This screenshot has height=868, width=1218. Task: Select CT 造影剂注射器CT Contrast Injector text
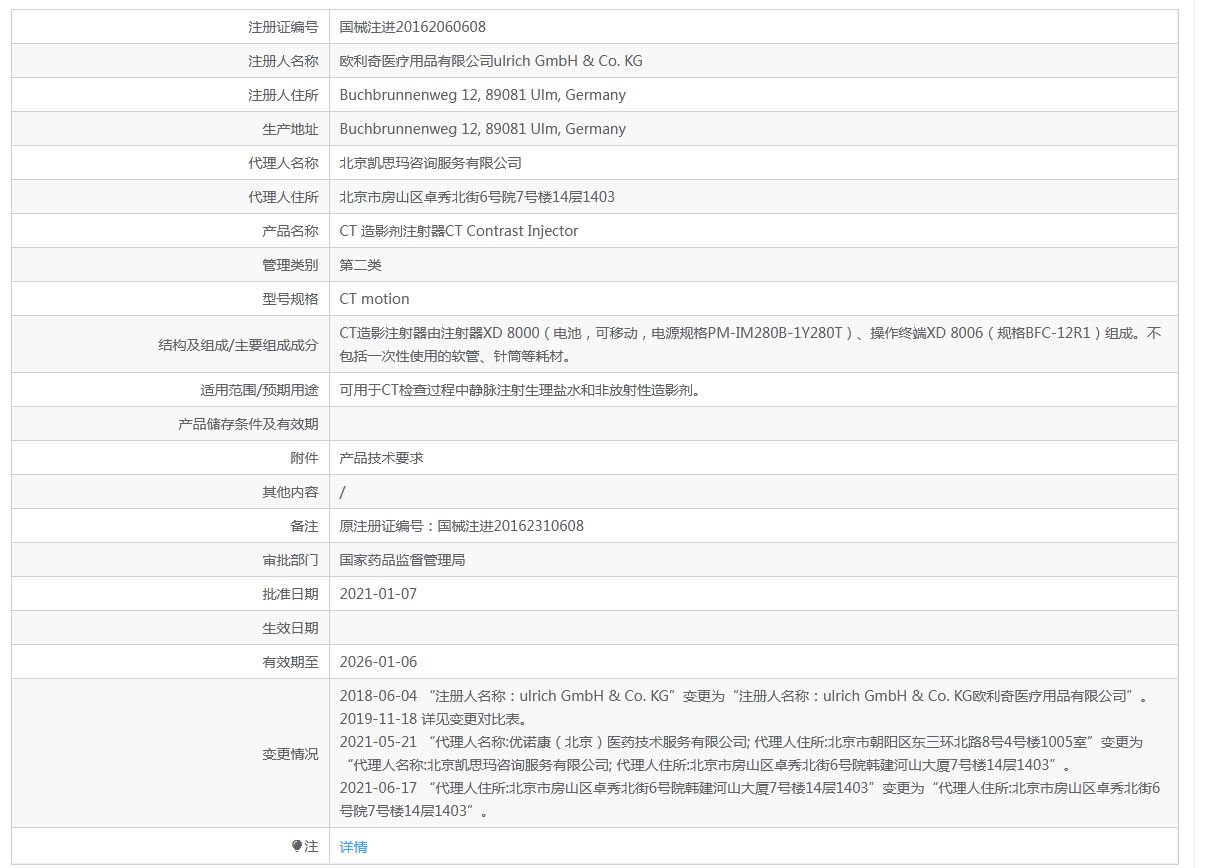tap(459, 231)
